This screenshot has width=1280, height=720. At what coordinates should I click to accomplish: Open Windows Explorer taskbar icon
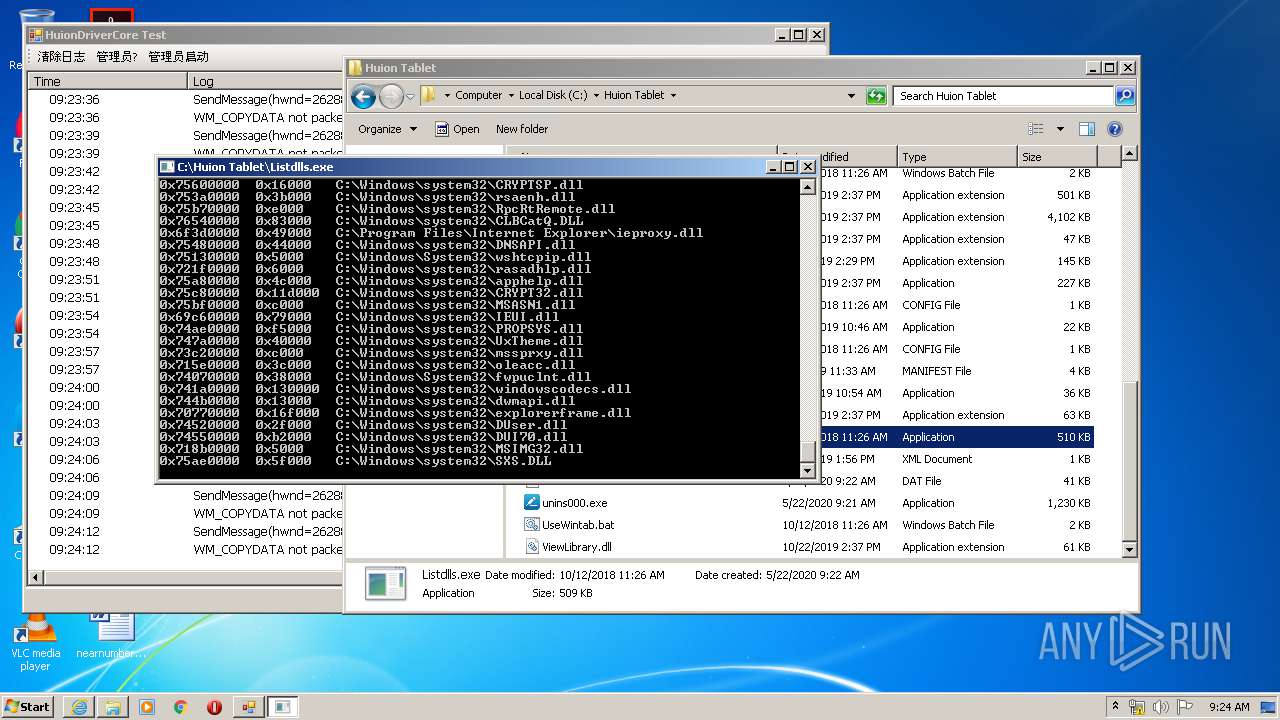113,707
